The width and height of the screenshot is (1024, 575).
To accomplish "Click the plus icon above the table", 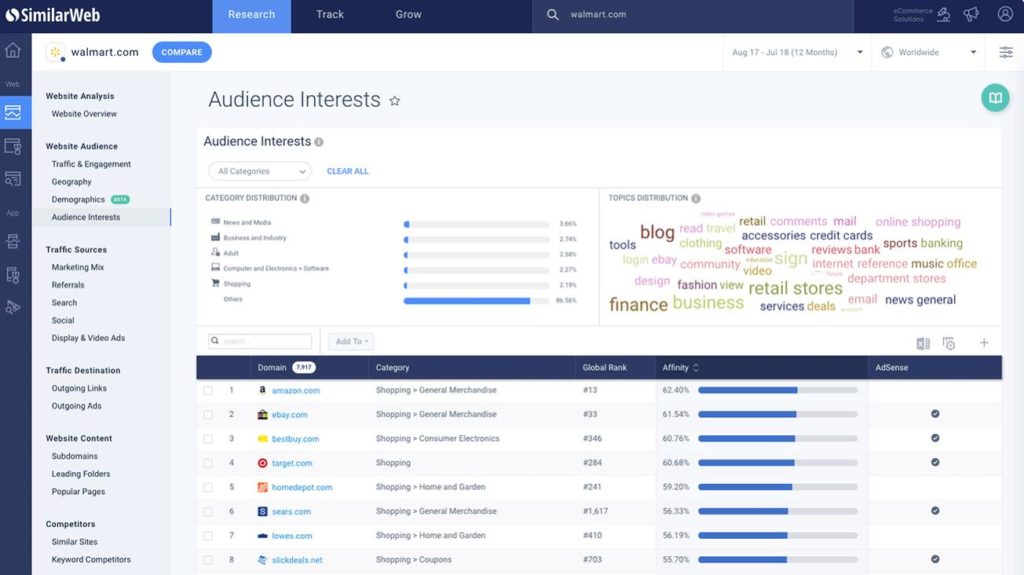I will click(x=984, y=342).
